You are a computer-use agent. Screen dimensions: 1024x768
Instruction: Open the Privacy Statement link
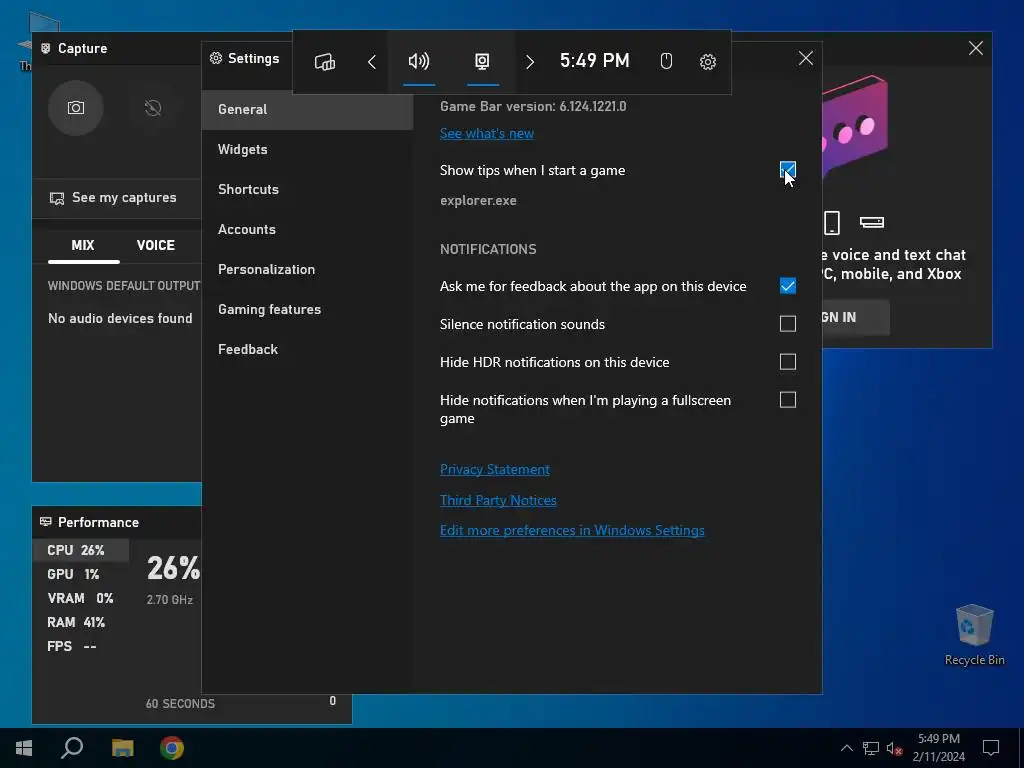pyautogui.click(x=494, y=470)
